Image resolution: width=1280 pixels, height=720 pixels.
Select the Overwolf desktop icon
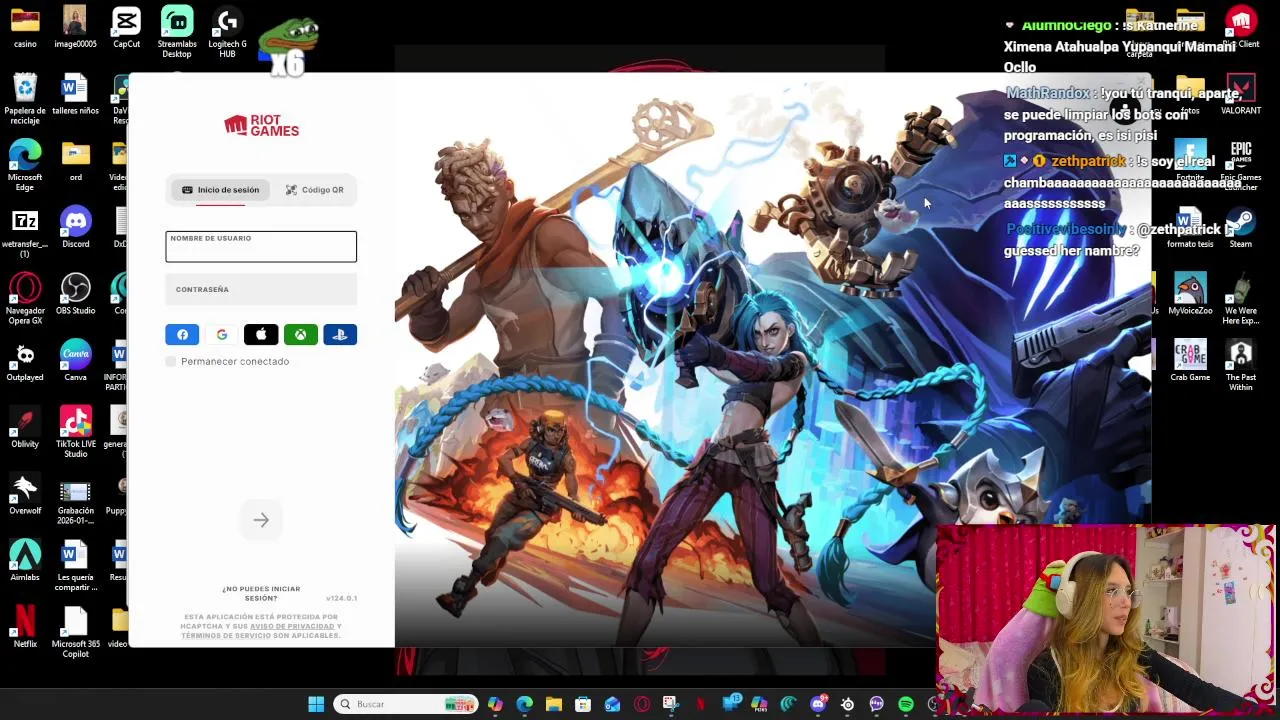coord(25,495)
